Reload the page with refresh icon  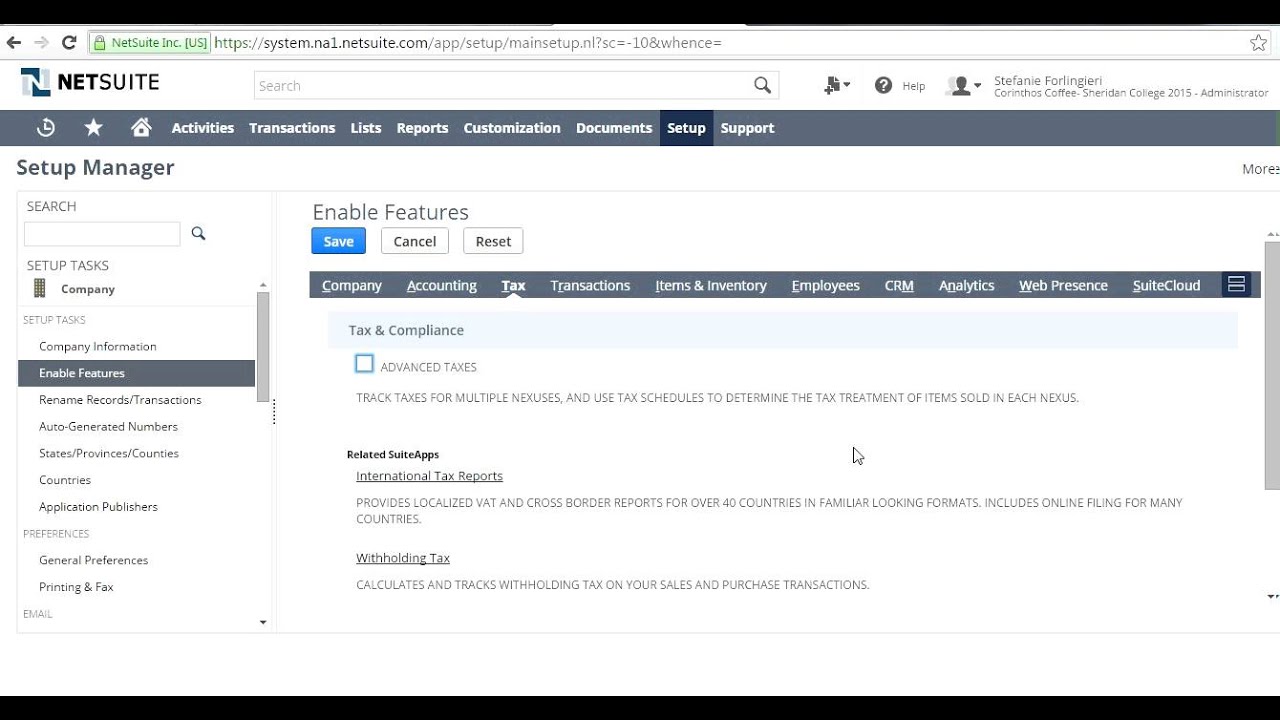click(69, 42)
